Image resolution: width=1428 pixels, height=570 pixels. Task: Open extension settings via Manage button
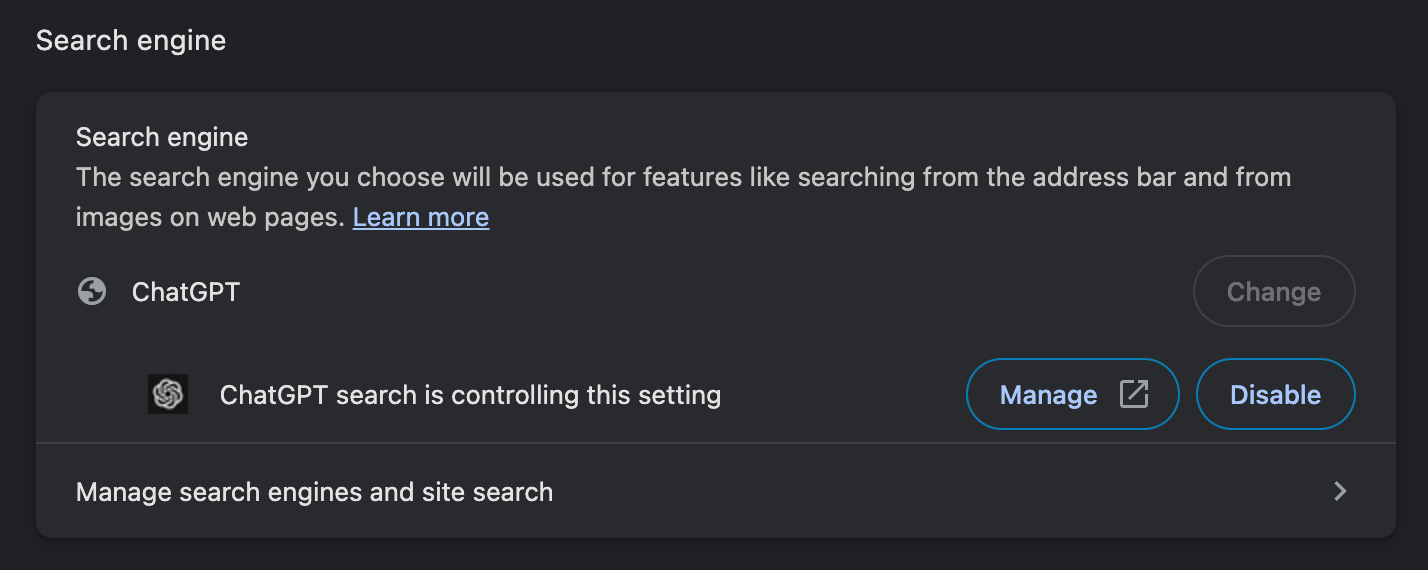point(1073,394)
